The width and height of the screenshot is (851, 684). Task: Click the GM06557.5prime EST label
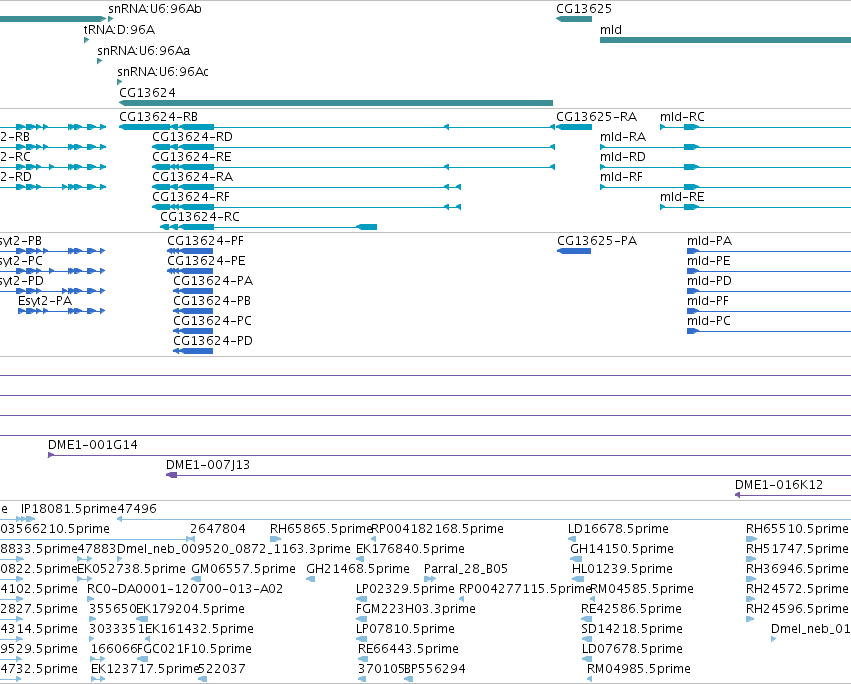click(243, 569)
